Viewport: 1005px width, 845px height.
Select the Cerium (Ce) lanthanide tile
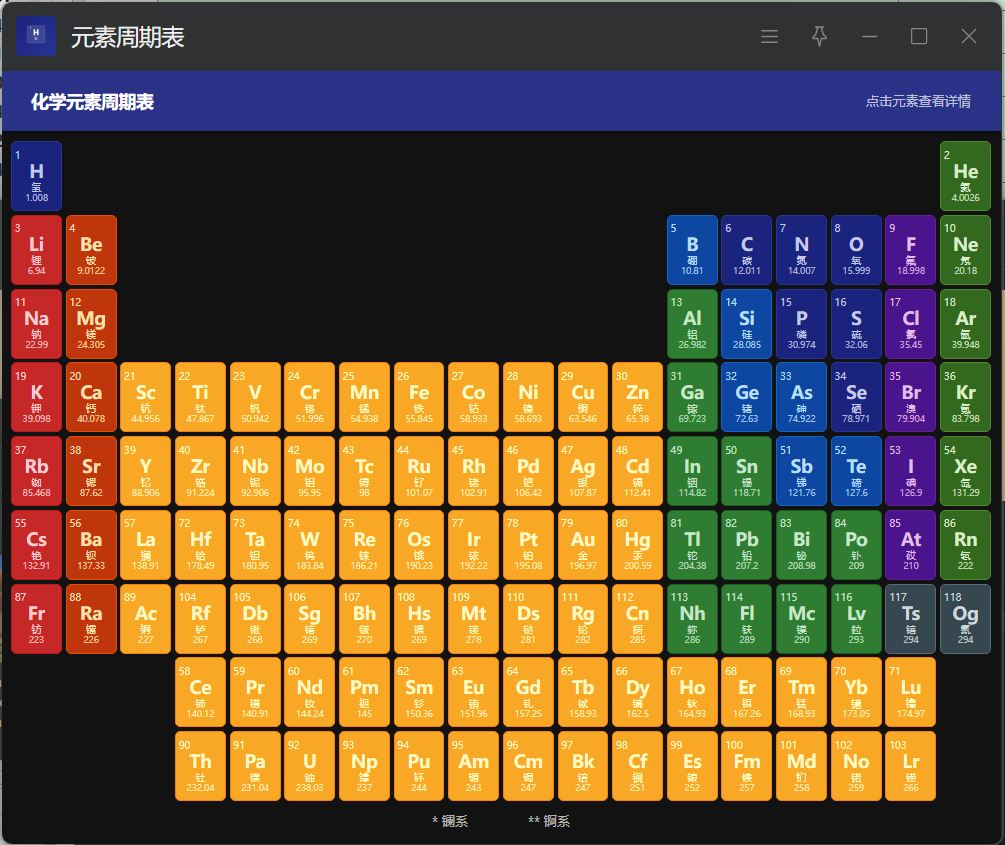pos(200,692)
